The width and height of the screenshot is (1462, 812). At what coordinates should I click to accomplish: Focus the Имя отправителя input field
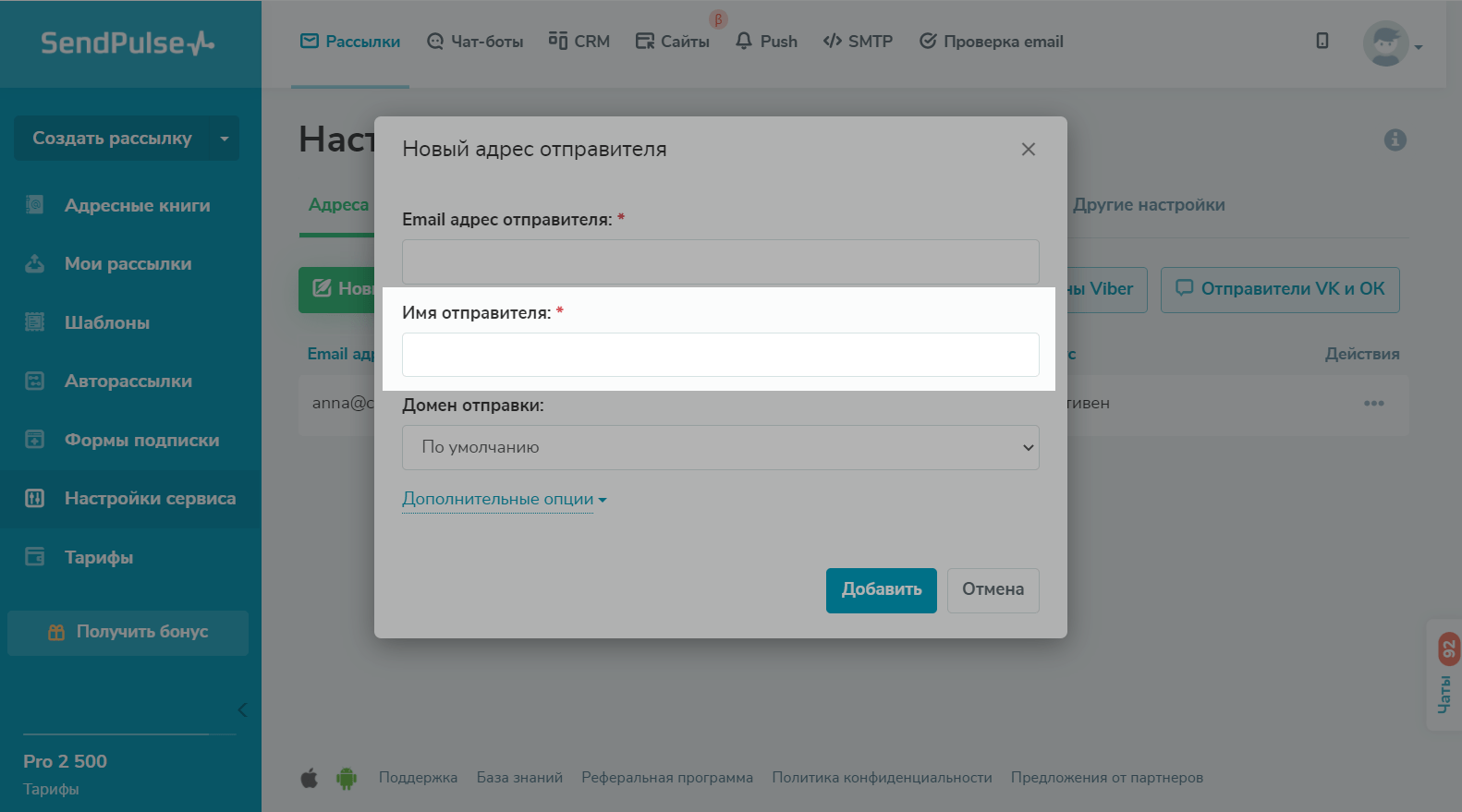click(x=720, y=355)
